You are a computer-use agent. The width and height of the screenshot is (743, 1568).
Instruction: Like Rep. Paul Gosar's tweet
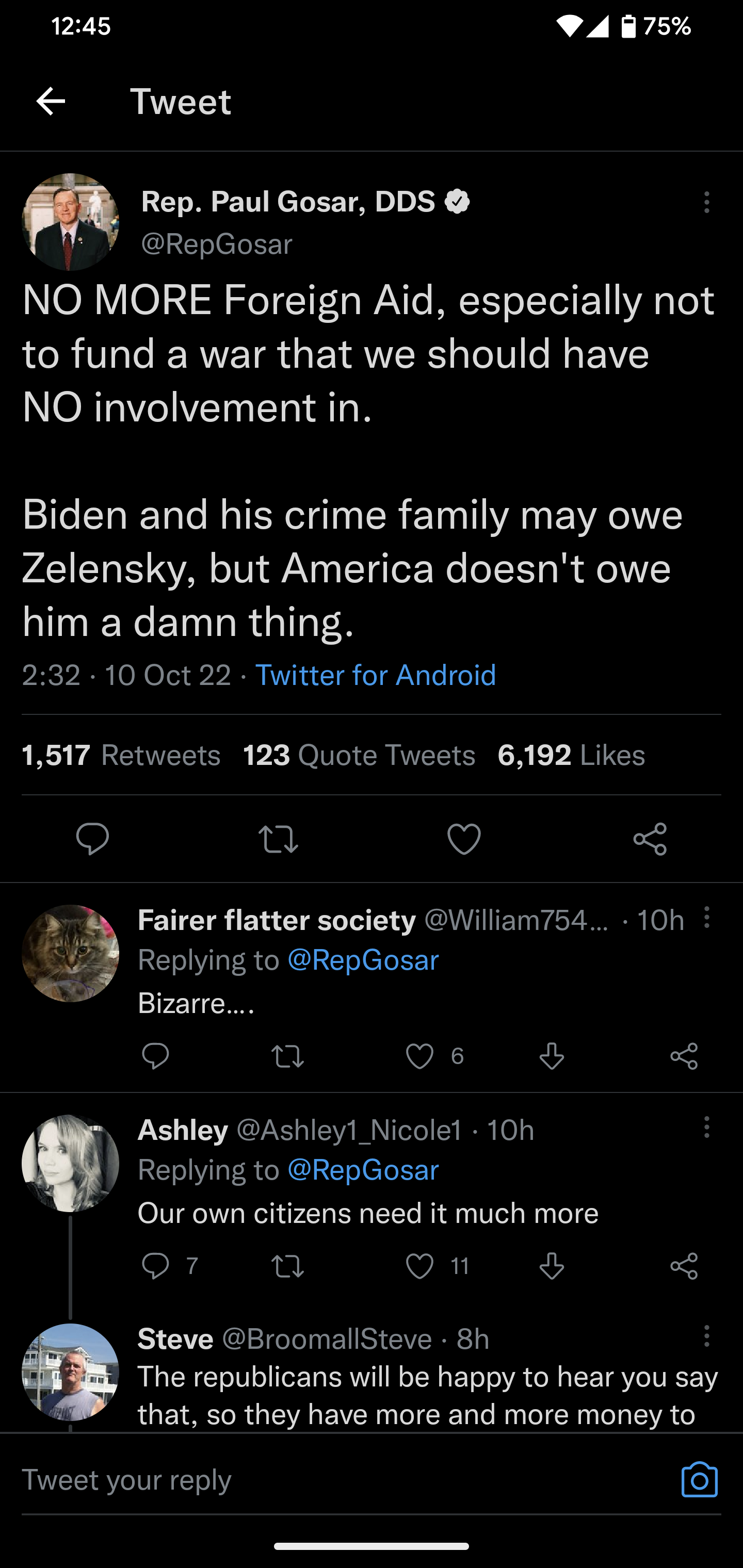(463, 839)
